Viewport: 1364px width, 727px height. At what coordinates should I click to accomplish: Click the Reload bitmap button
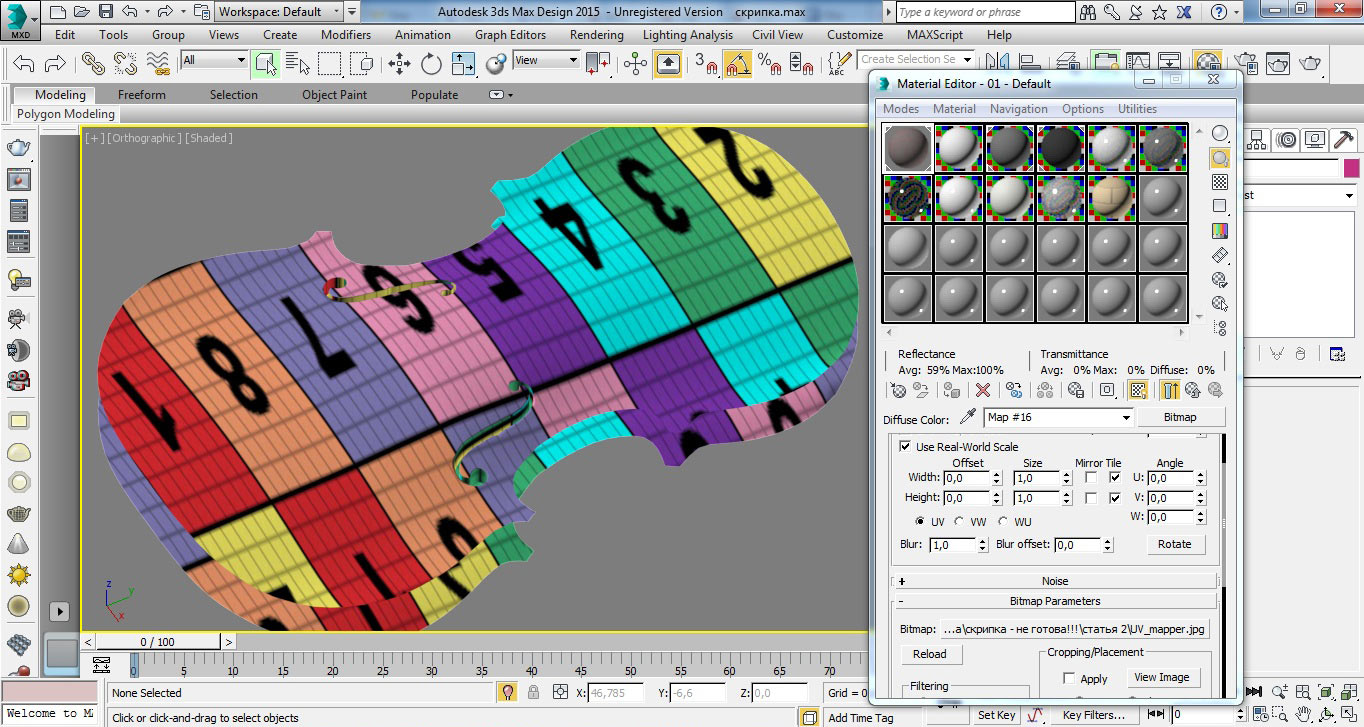[x=929, y=654]
